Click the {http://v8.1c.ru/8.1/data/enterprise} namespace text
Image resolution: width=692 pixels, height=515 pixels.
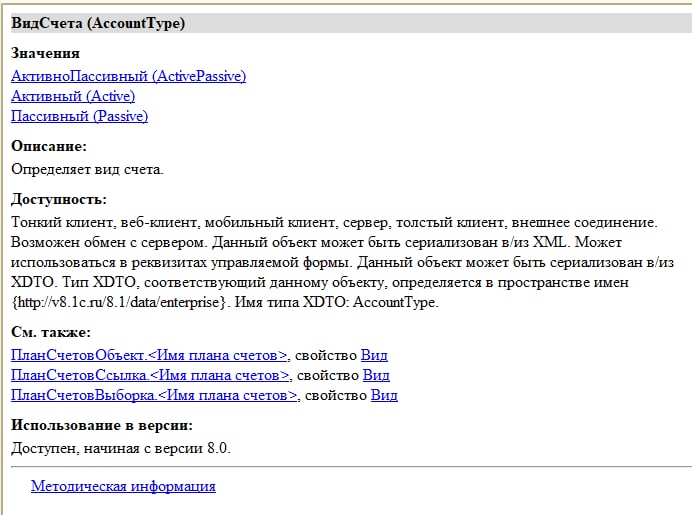[120, 302]
